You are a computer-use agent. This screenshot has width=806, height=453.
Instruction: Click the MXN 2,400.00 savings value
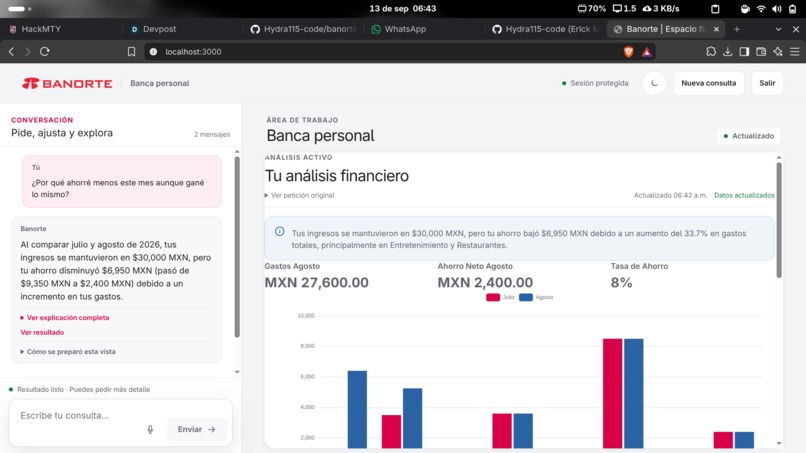coord(485,282)
